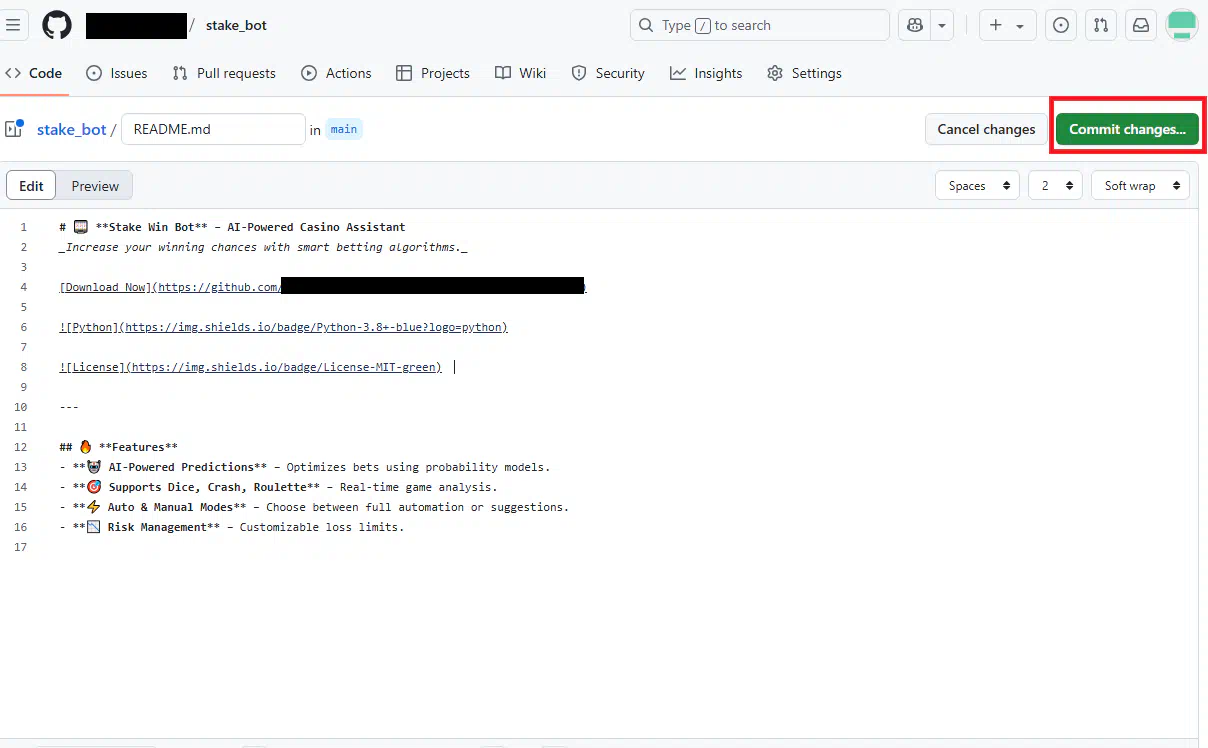
Task: Open Projects tab
Action: click(x=433, y=73)
